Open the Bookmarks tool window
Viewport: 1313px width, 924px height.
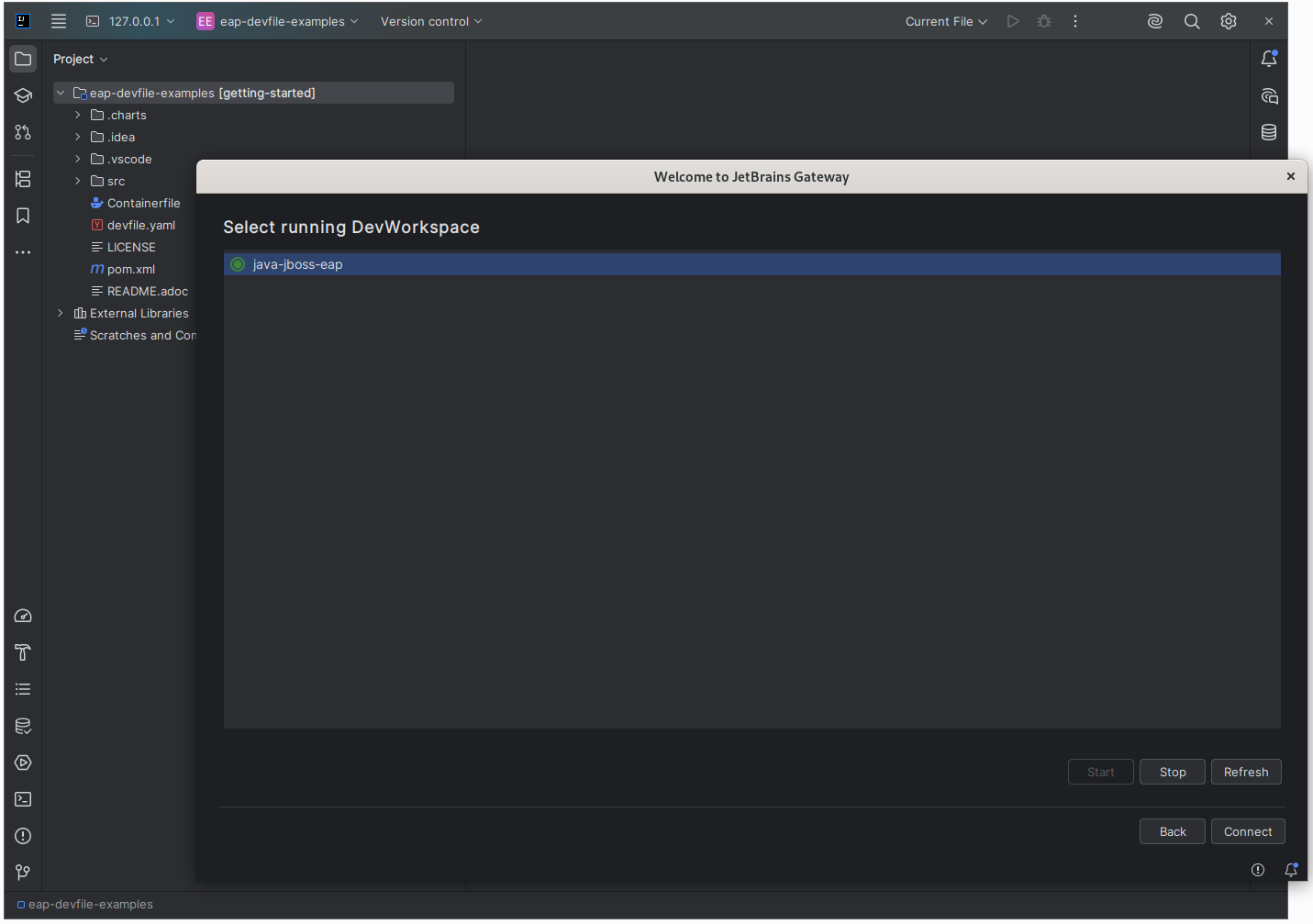click(x=23, y=216)
